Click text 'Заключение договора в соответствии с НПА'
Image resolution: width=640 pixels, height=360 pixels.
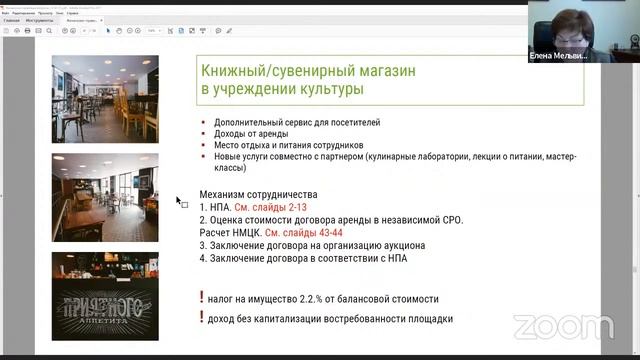coord(309,258)
